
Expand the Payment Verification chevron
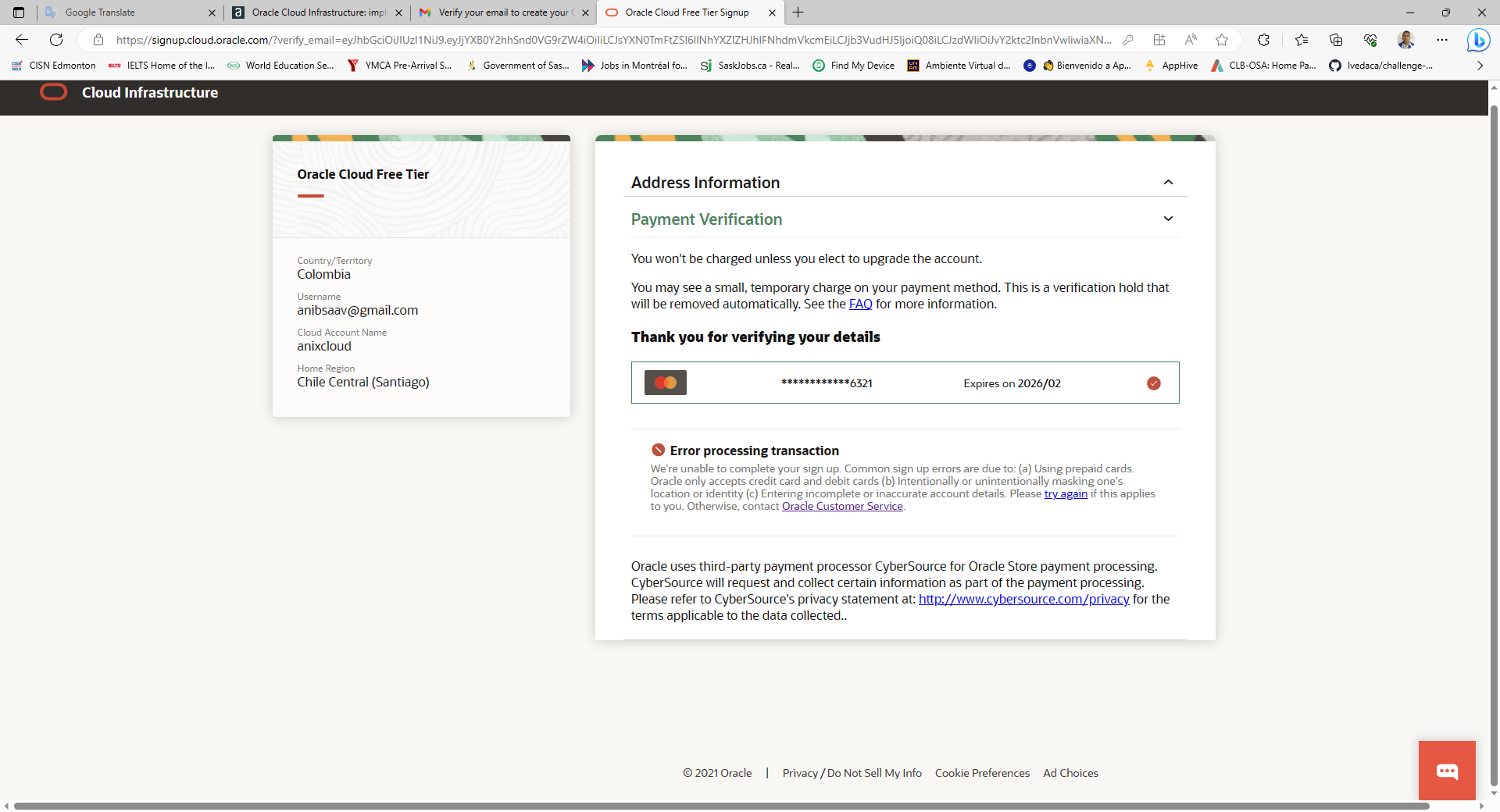click(x=1168, y=219)
